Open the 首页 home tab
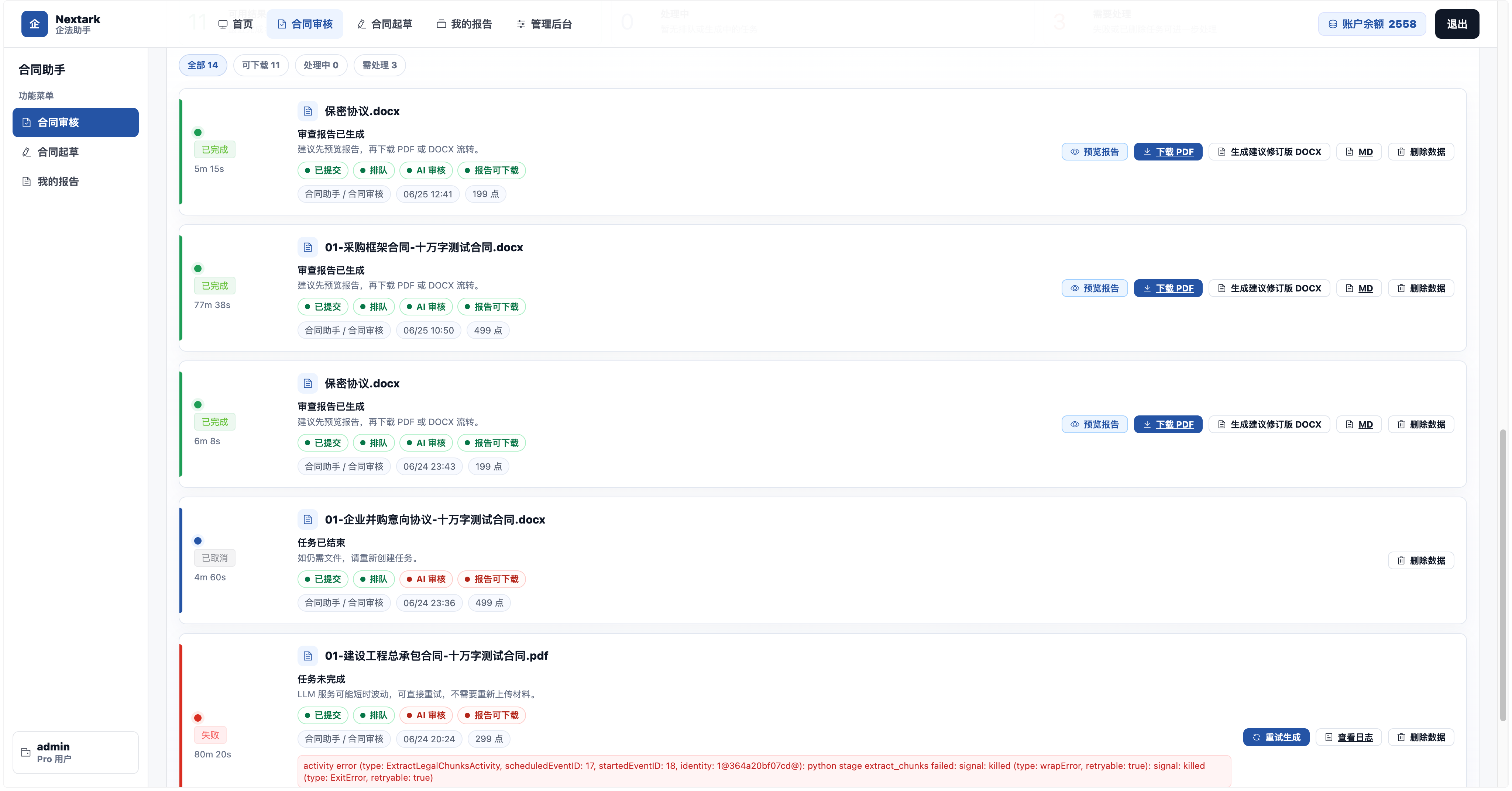Viewport: 1512px width, 791px height. (236, 24)
